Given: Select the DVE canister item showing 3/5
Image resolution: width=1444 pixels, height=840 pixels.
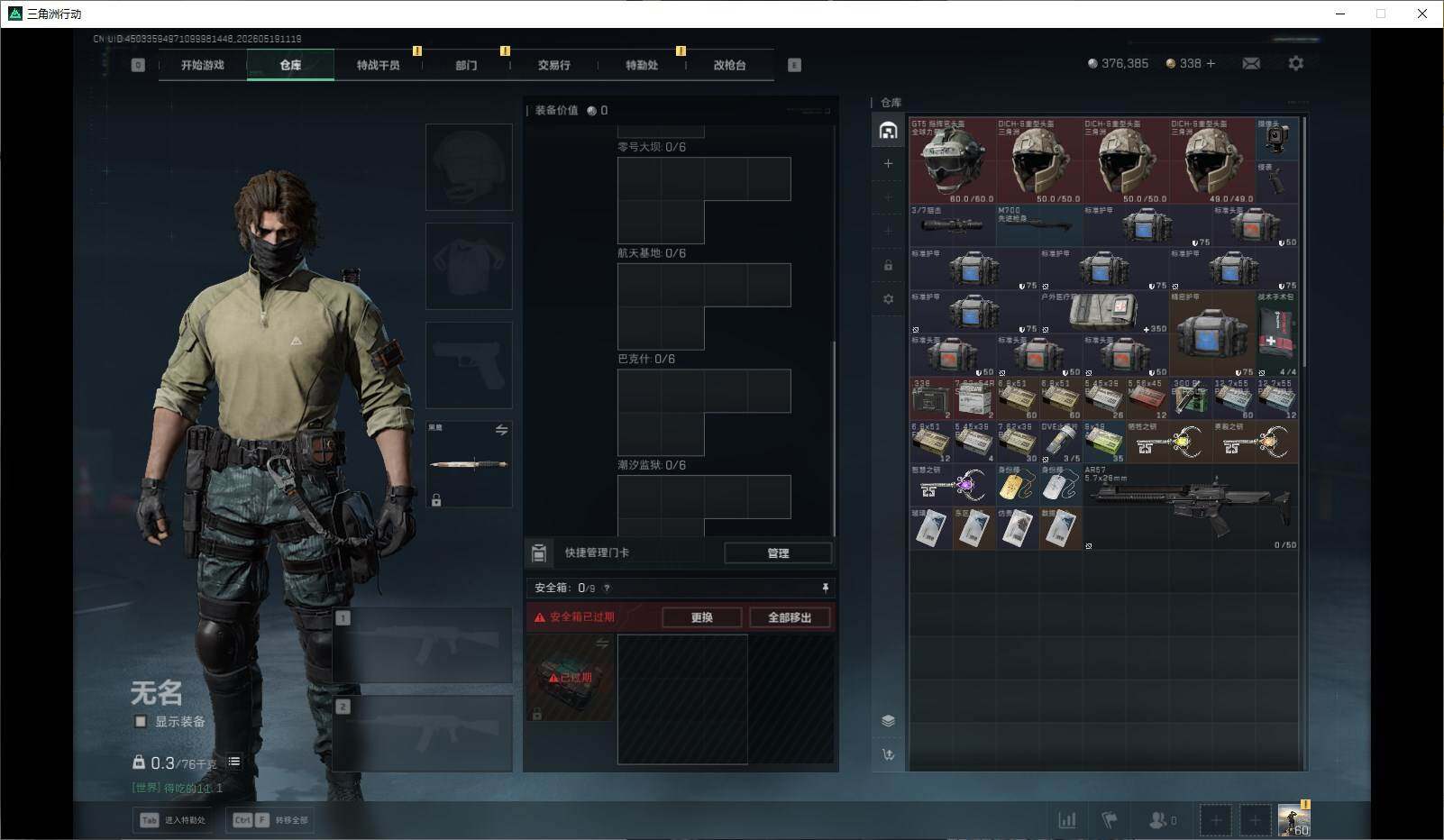Looking at the screenshot, I should pos(1061,442).
